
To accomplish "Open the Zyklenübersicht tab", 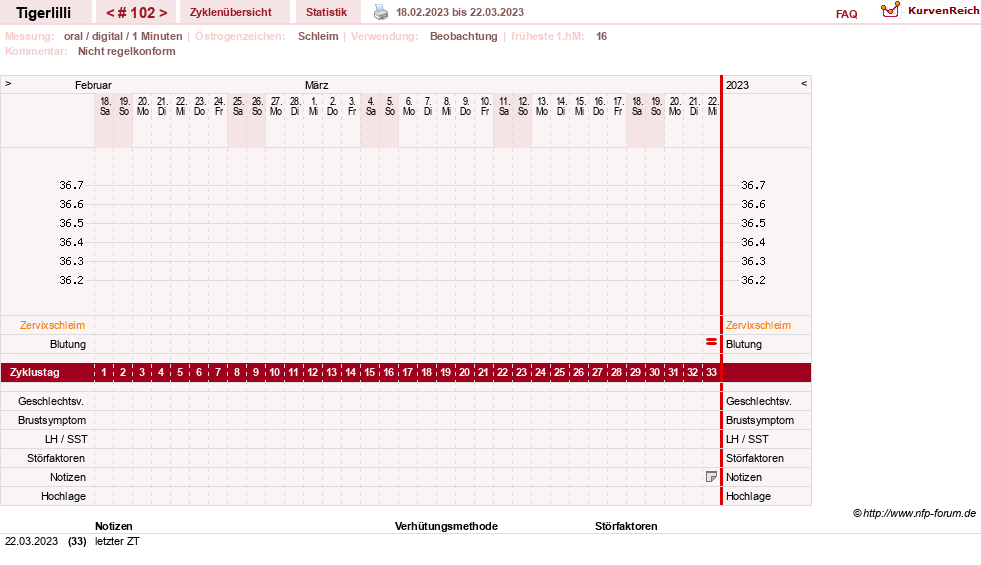I will tap(231, 12).
